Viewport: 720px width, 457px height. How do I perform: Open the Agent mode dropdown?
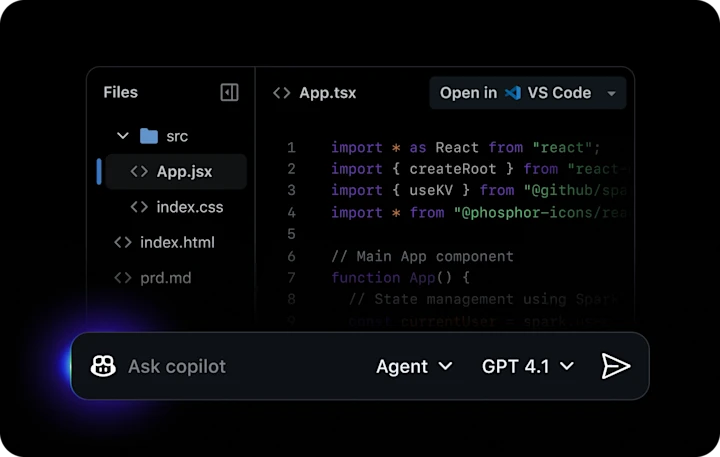point(414,366)
